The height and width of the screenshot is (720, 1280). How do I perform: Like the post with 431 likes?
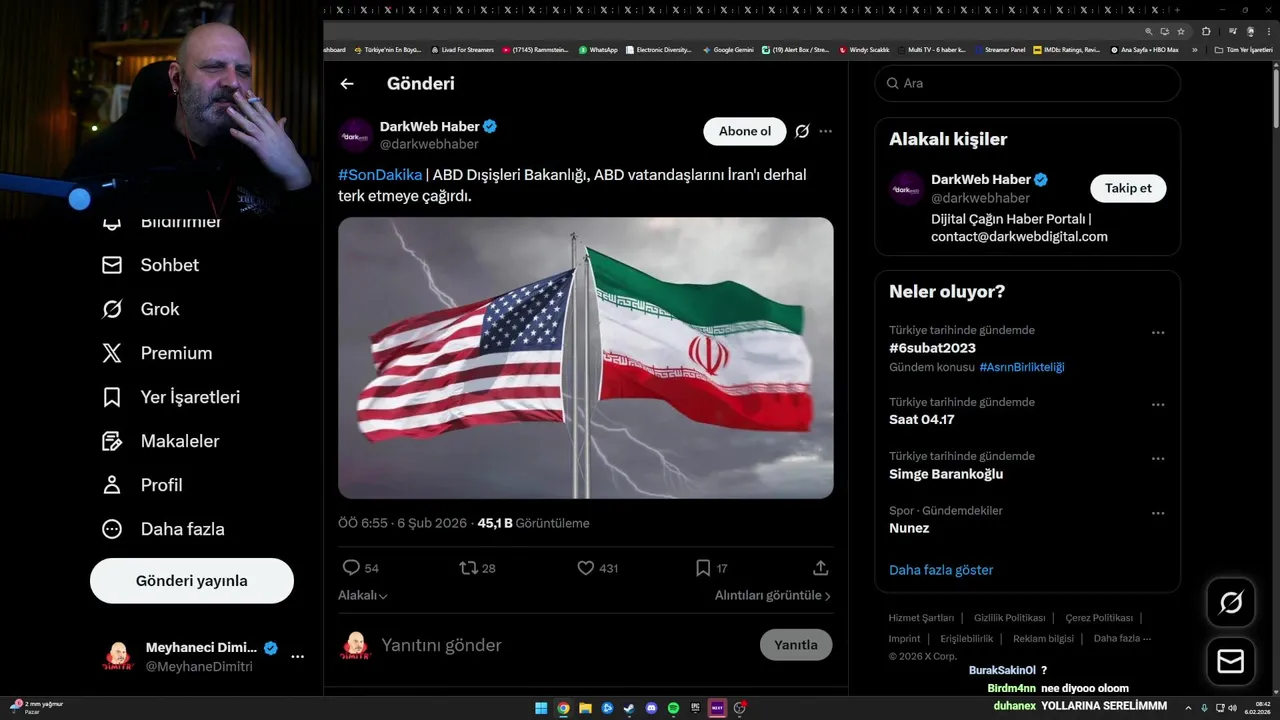coord(586,568)
